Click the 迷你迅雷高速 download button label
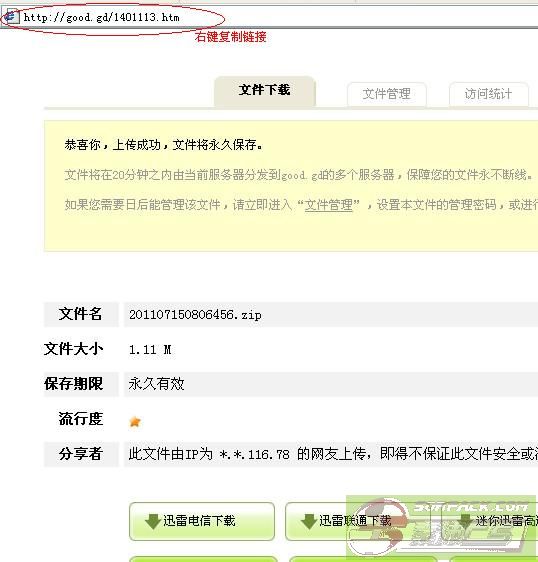Viewport: 538px width, 562px height. pyautogui.click(x=506, y=521)
